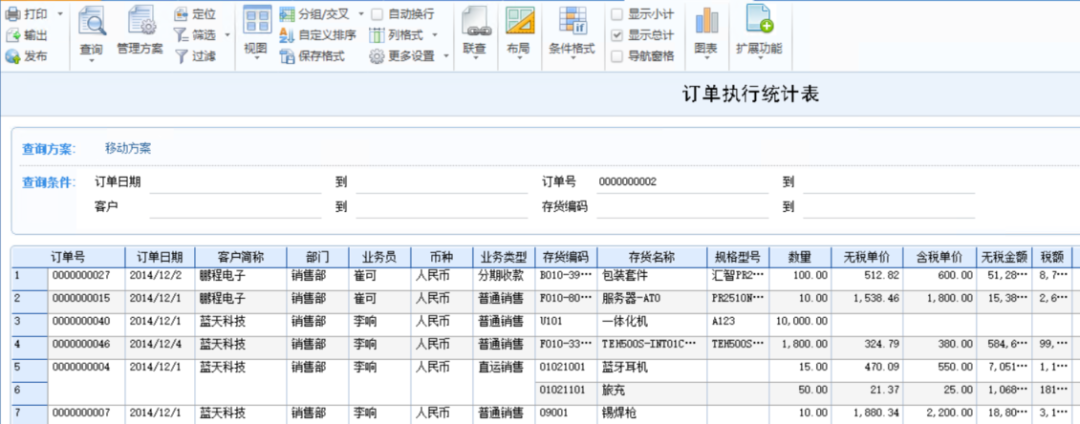Viewport: 1080px width, 424px height.
Task: Expand the 列格式 dropdown arrow
Action: (435, 35)
